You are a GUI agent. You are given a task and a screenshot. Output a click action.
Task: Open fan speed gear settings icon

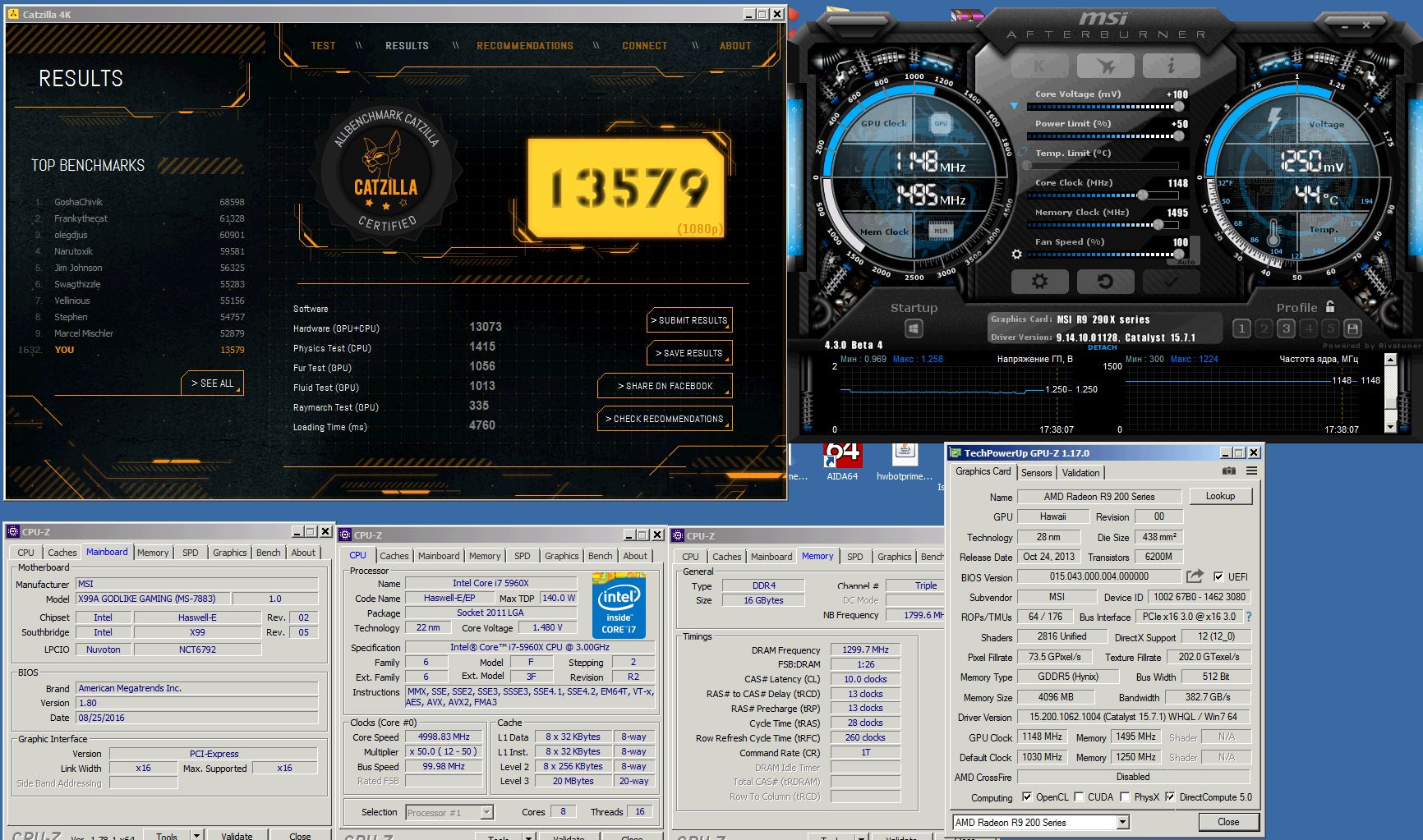[1017, 255]
